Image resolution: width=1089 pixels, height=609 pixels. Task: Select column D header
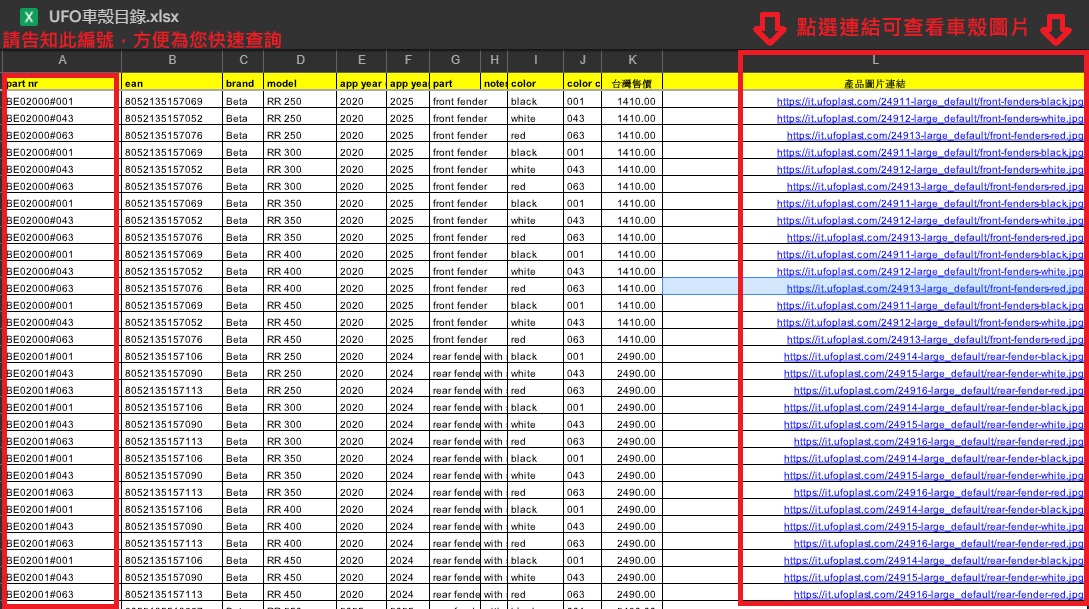click(300, 60)
